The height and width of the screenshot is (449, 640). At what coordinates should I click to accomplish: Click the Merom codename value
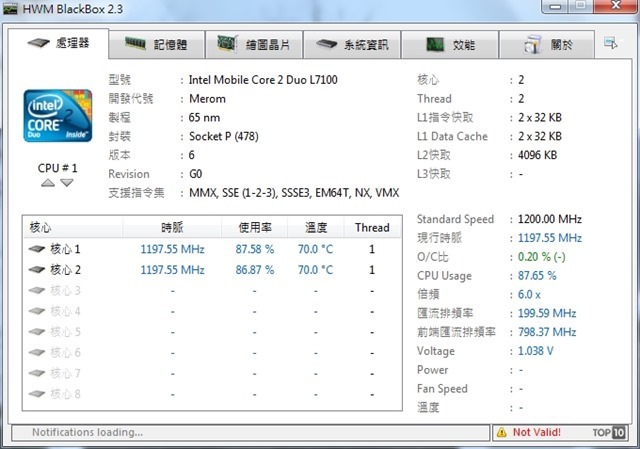[x=207, y=99]
